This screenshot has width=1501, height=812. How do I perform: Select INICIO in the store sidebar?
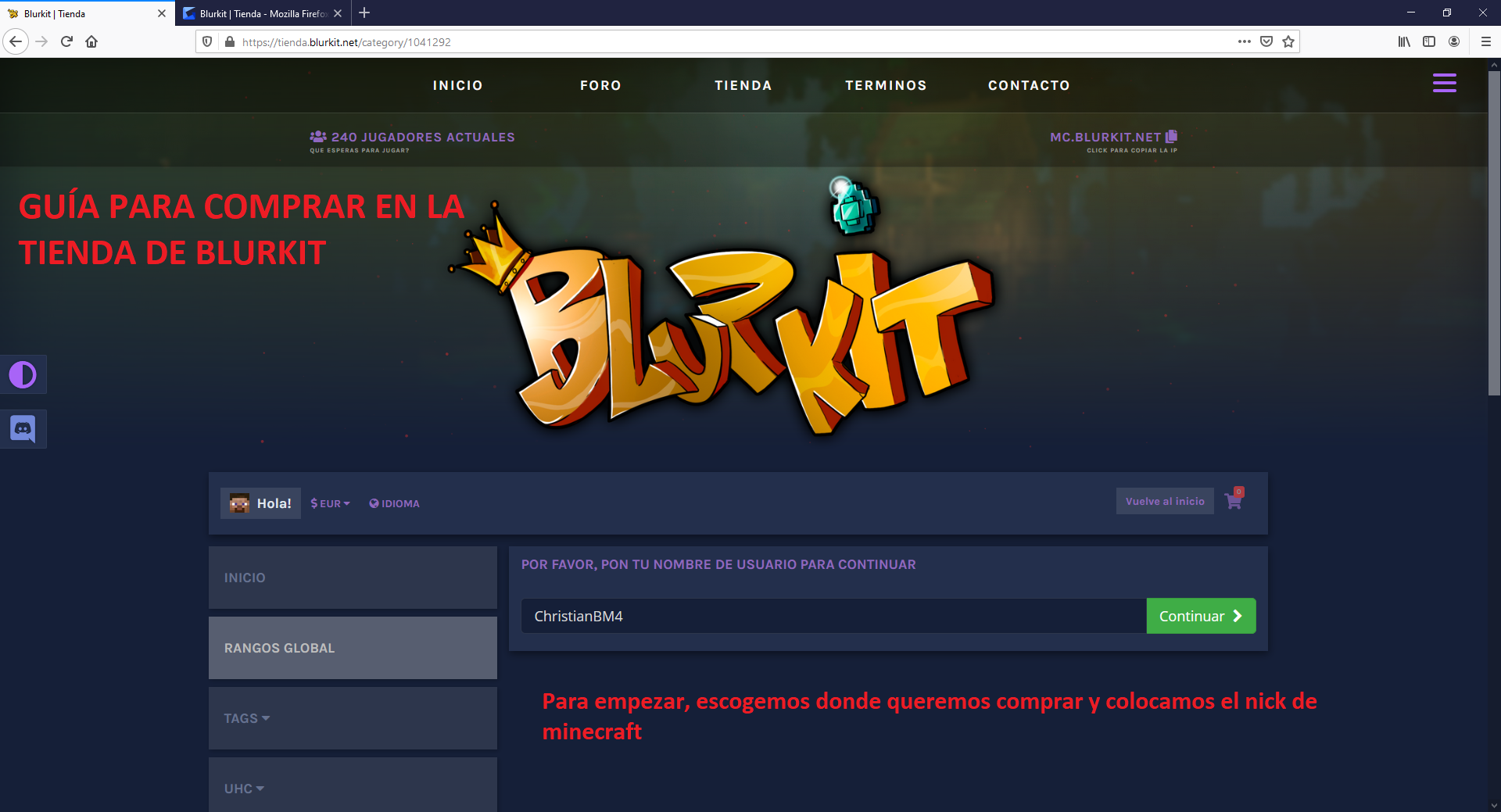(353, 578)
